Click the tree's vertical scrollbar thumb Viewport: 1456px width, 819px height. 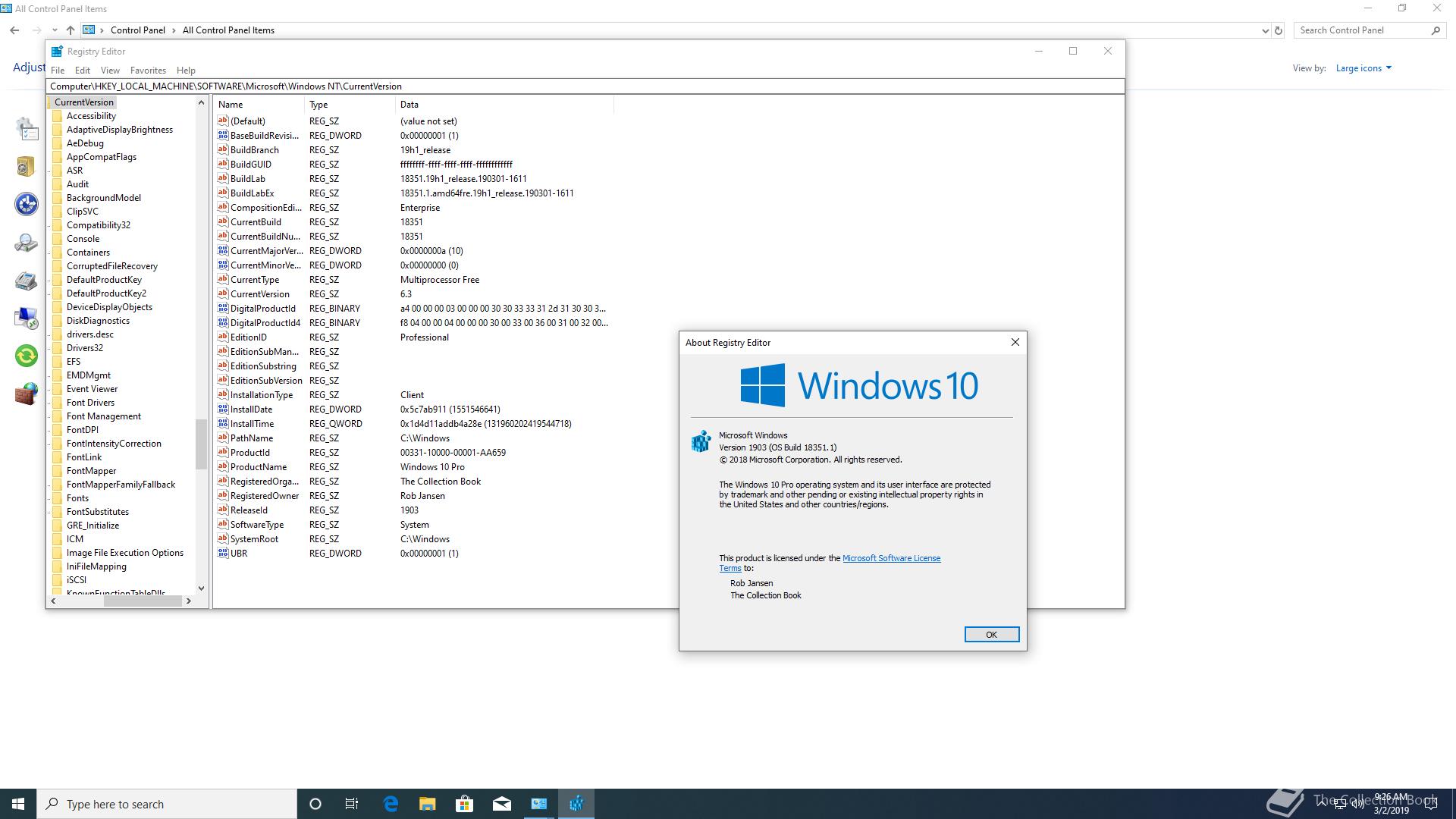201,444
